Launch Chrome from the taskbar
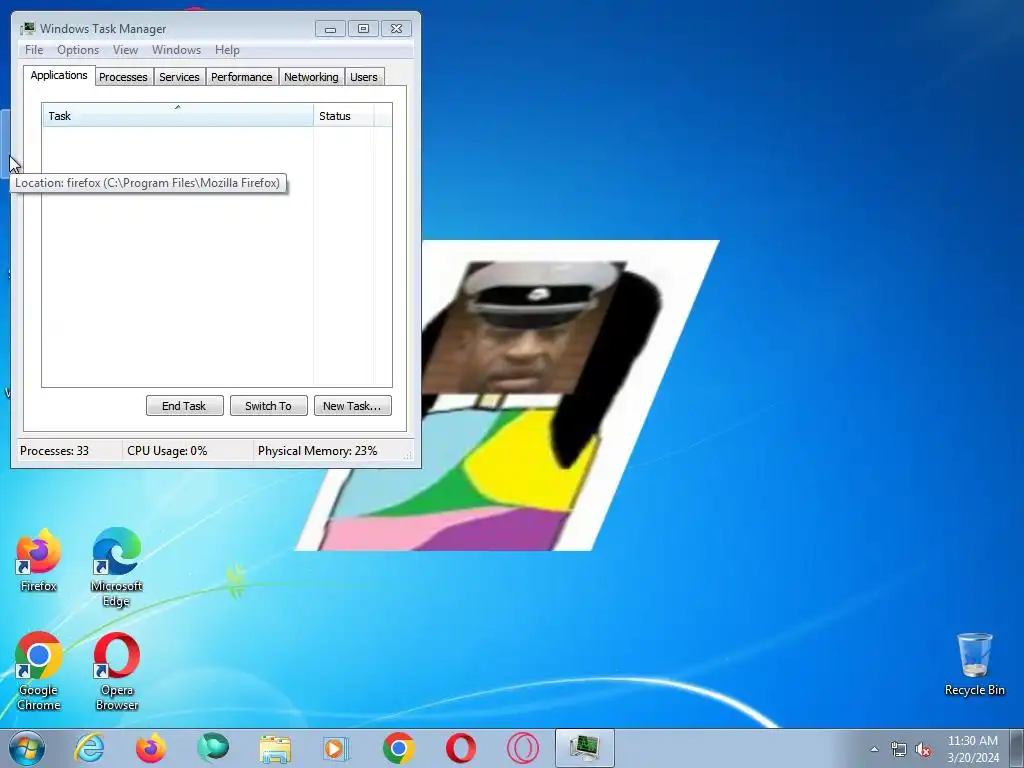The width and height of the screenshot is (1024, 768). [x=398, y=748]
